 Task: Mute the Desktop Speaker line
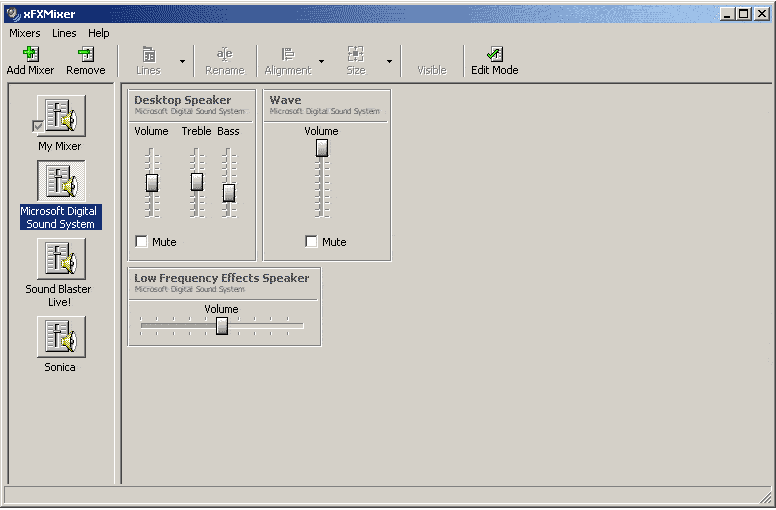[x=142, y=241]
